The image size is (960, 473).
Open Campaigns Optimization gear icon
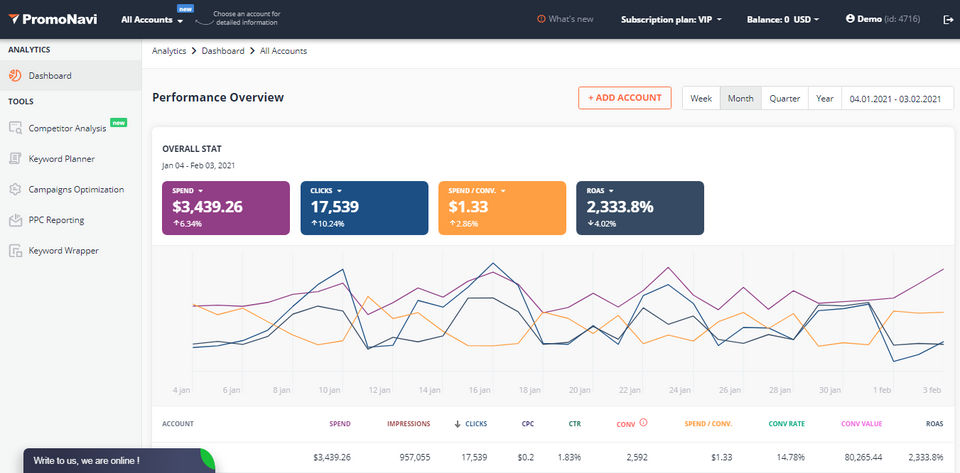click(15, 190)
